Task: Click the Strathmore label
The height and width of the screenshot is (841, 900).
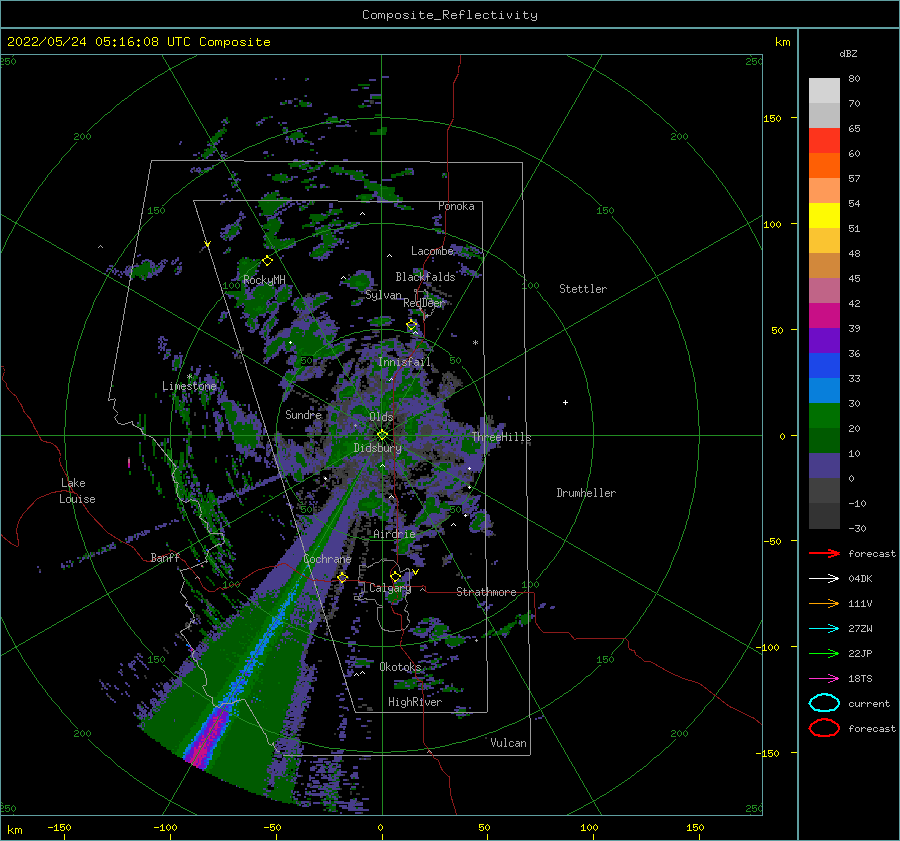Action: (486, 592)
